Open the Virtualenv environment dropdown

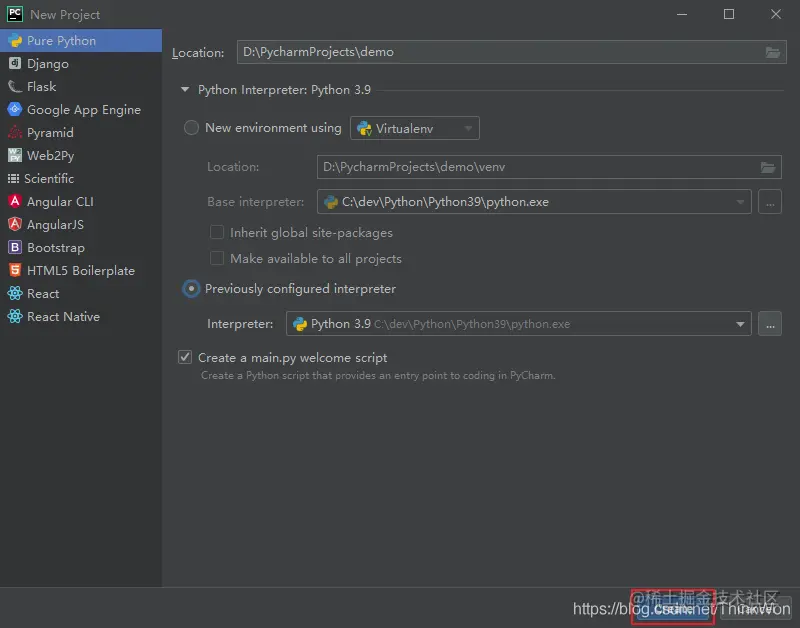[x=414, y=128]
